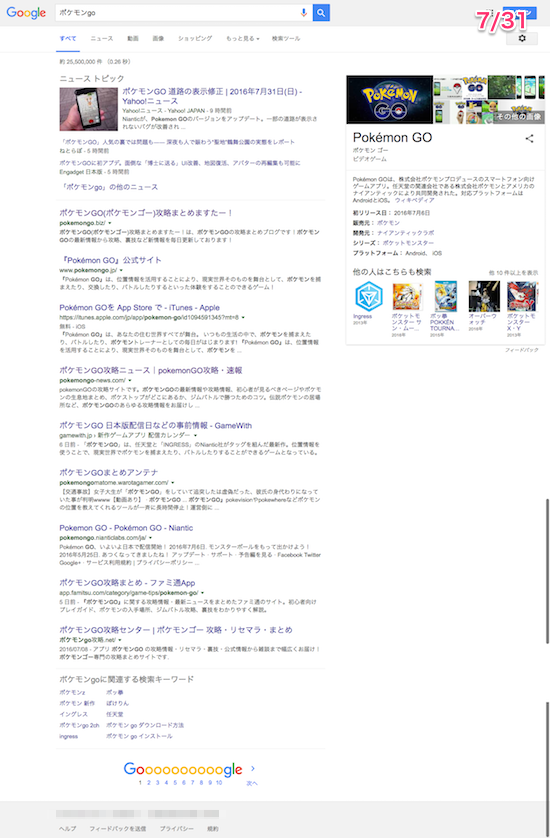Click related search 任天堂
Image resolution: width=550 pixels, height=838 pixels.
tap(114, 715)
